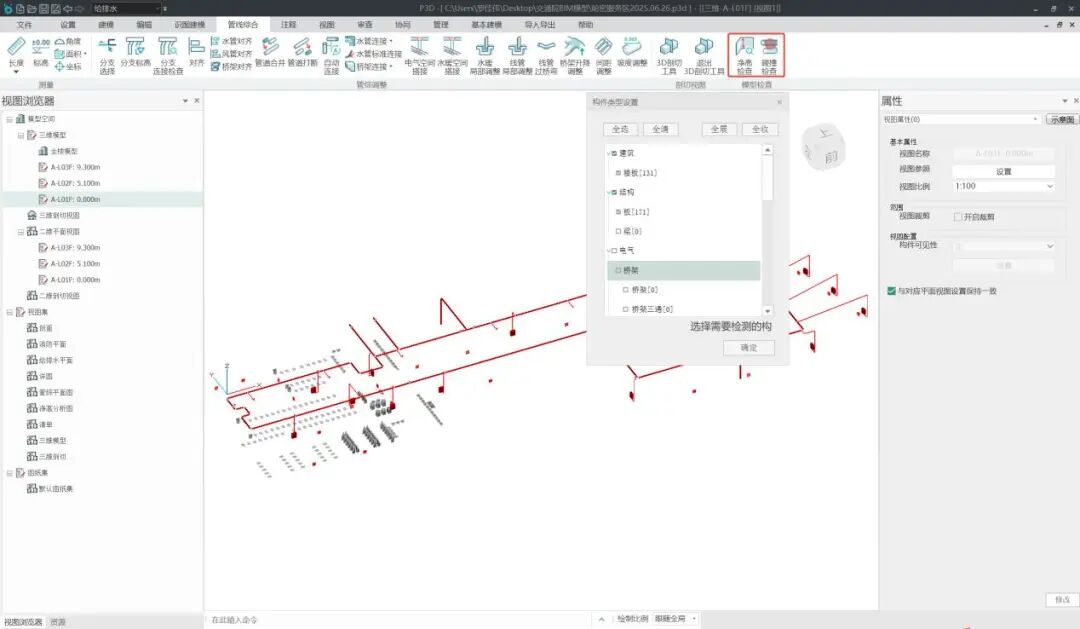This screenshot has width=1080, height=629.
Task: Toggle the 建筑 category checkbox
Action: pos(614,153)
